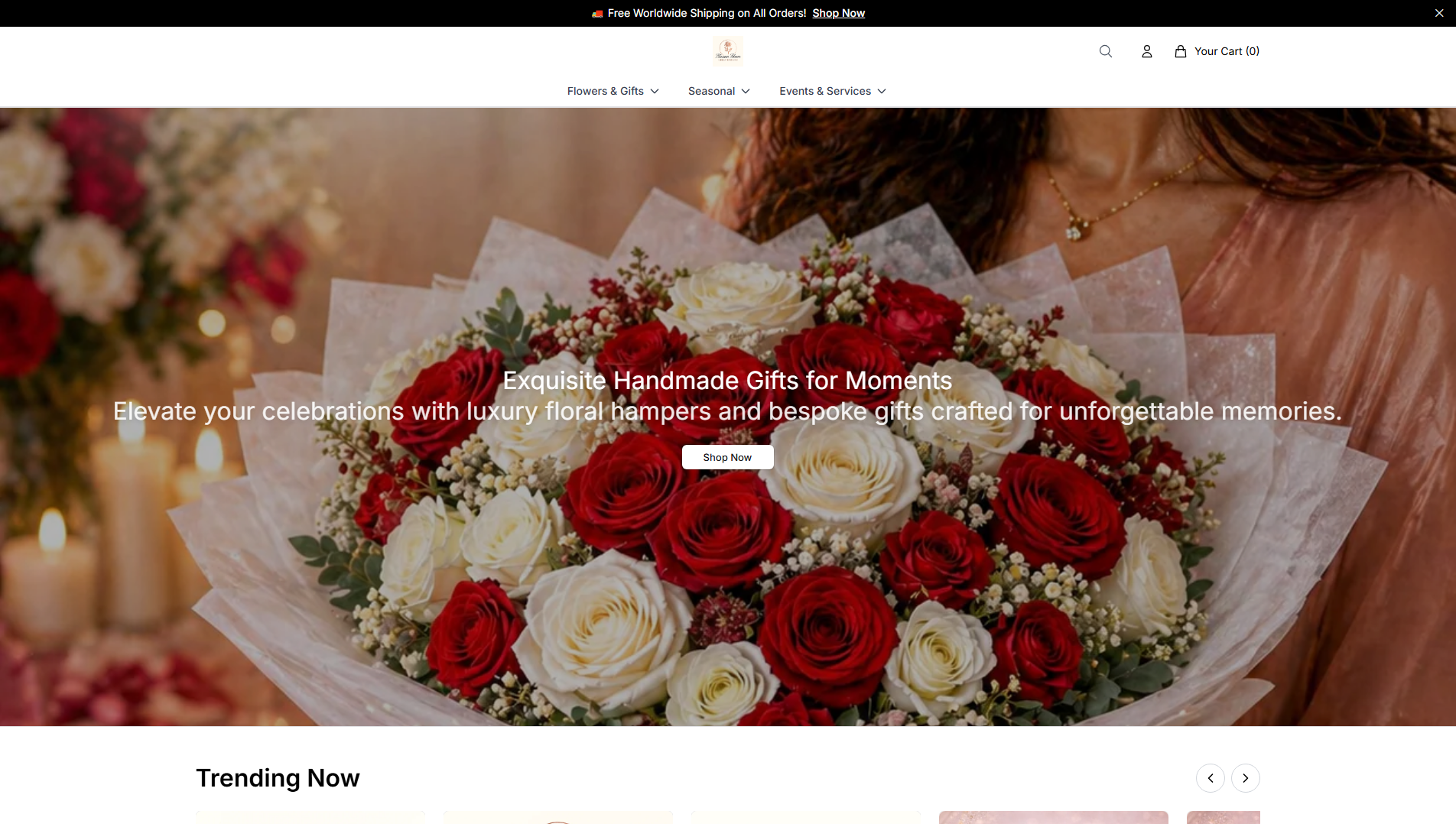1456x824 pixels.
Task: Open the account user icon
Action: (1147, 51)
